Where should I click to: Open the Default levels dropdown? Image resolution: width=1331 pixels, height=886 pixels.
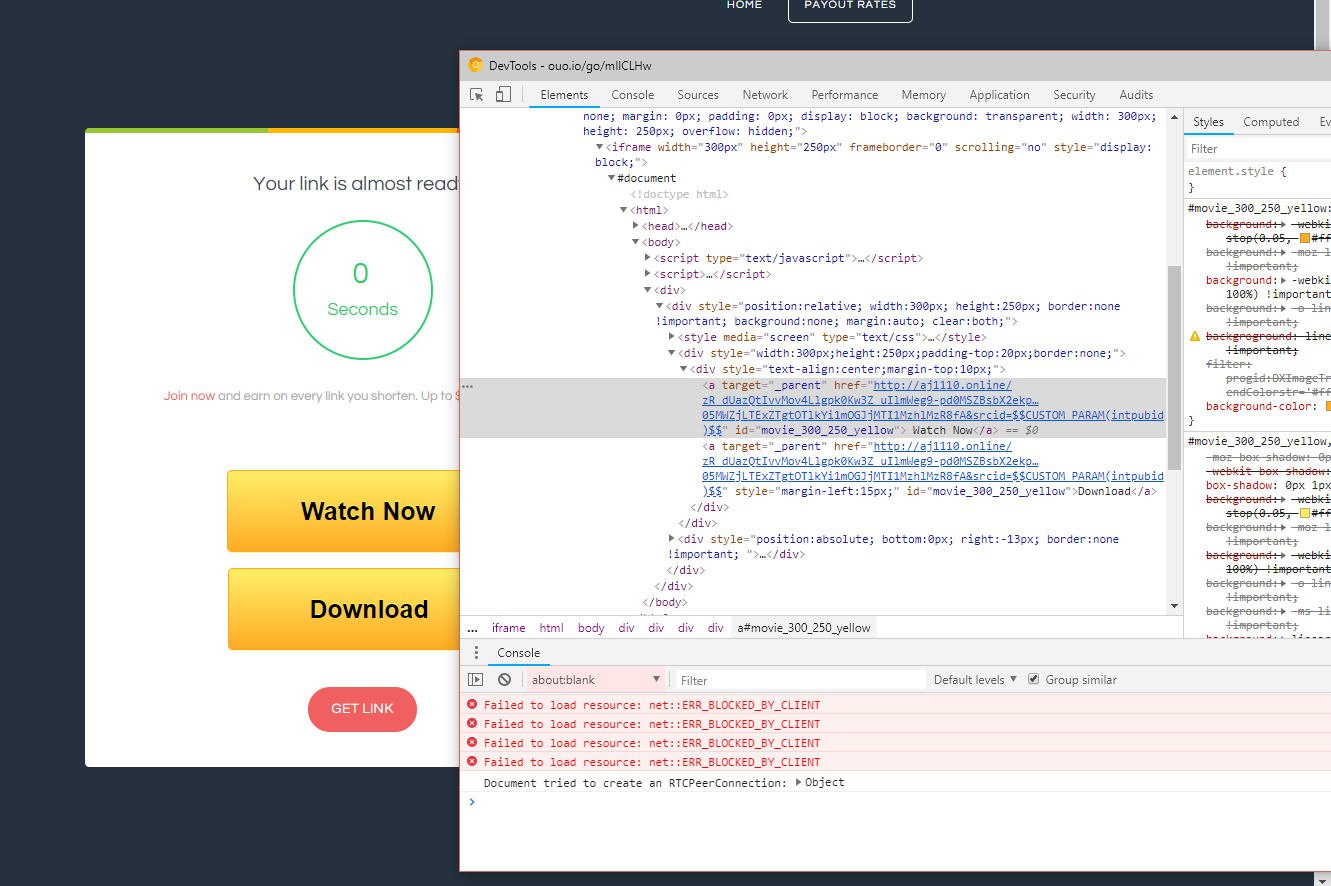pos(974,679)
